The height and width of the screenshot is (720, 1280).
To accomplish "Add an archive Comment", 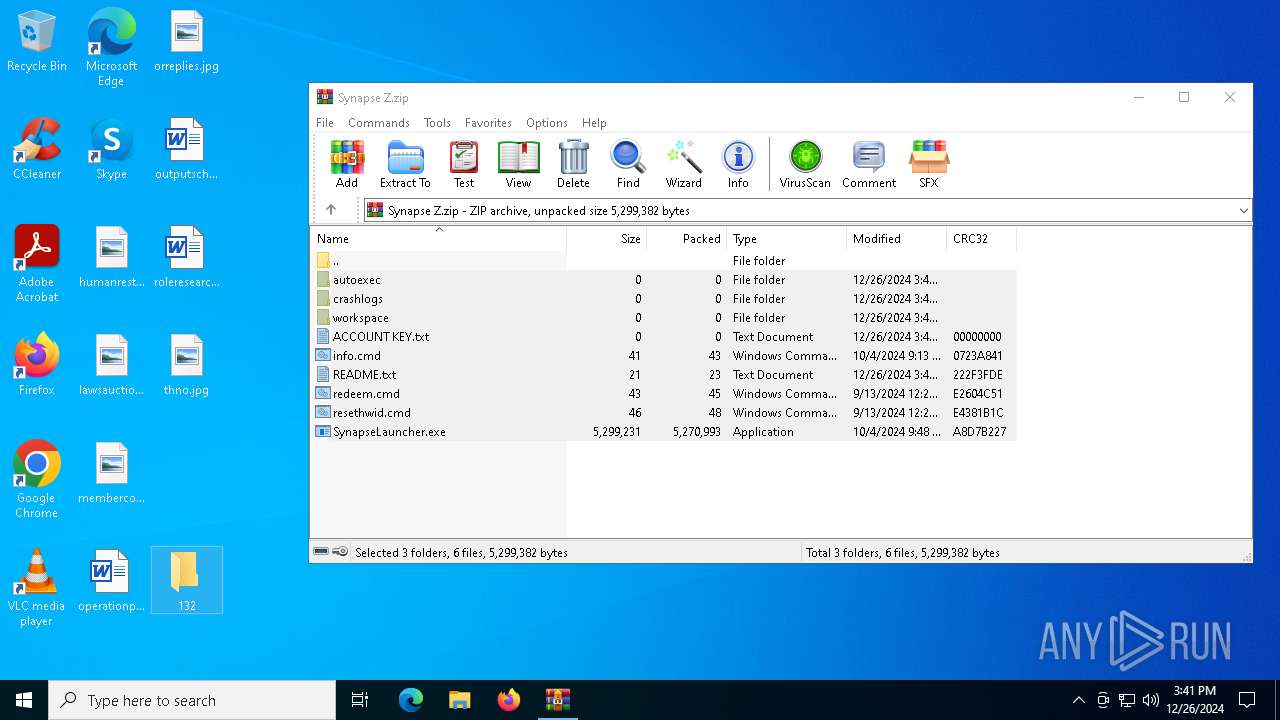I will tap(869, 164).
